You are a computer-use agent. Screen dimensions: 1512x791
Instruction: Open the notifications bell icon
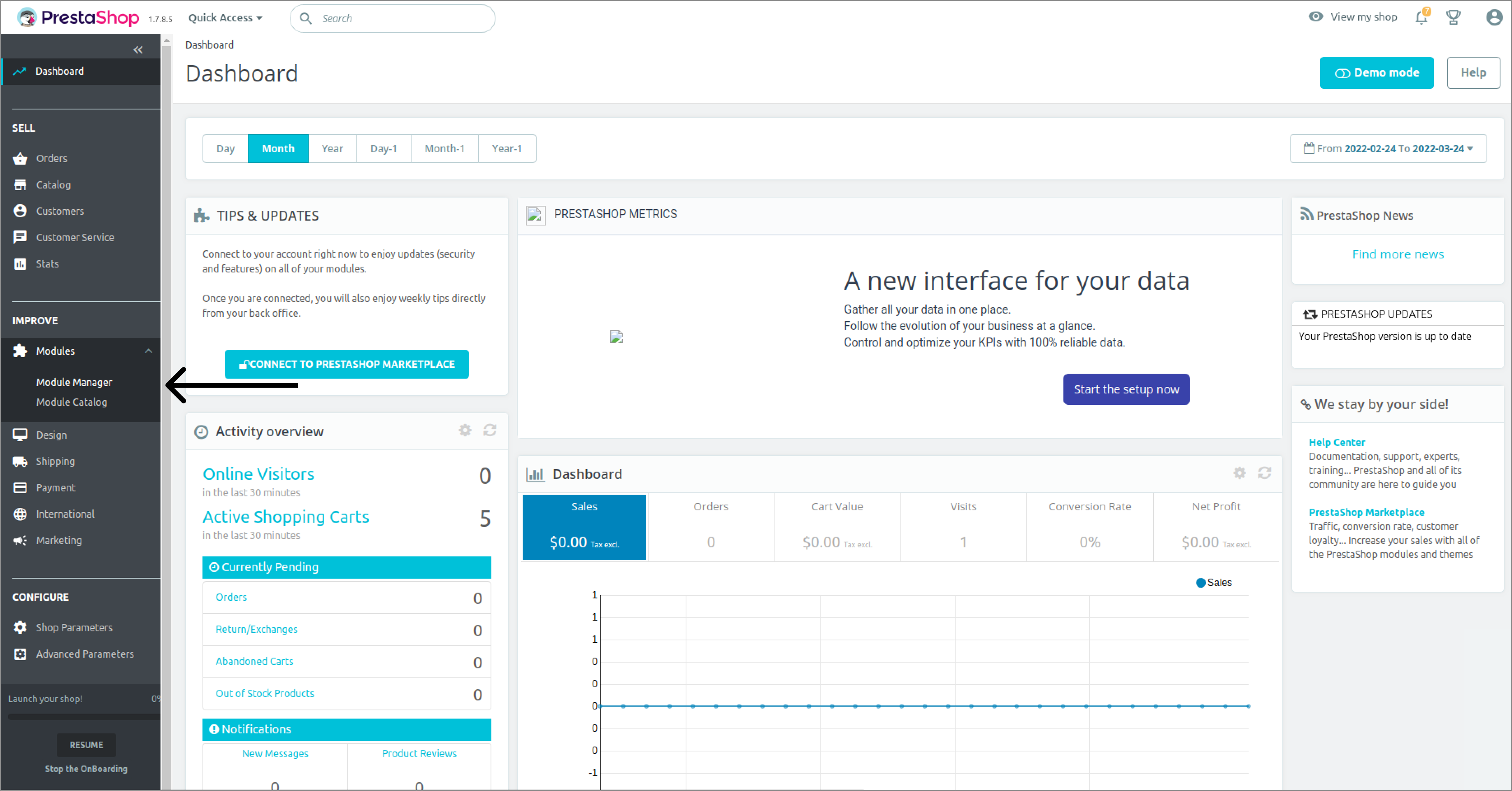1421,18
